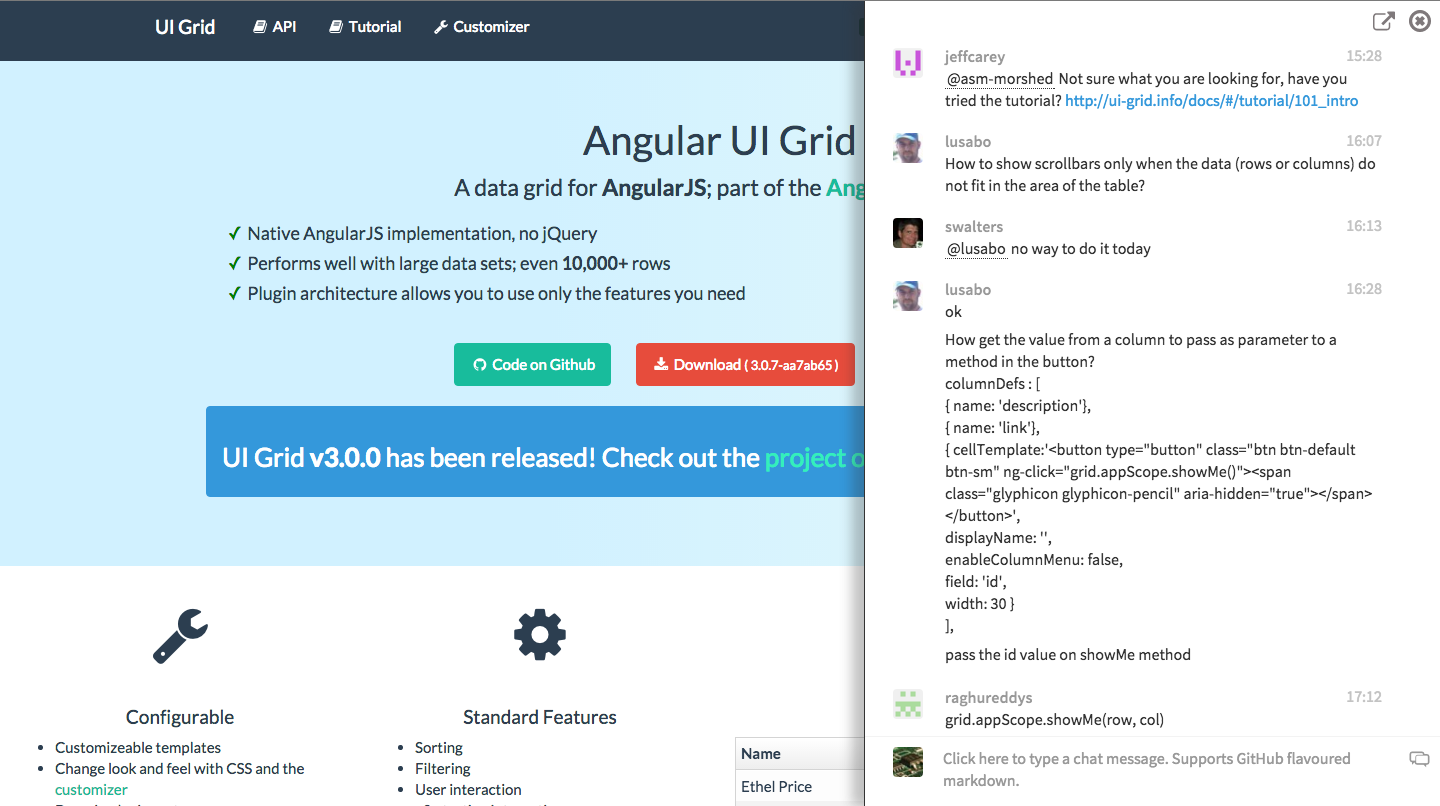The width and height of the screenshot is (1440, 806).
Task: Click the wrench icon next to Customizer
Action: click(x=440, y=27)
